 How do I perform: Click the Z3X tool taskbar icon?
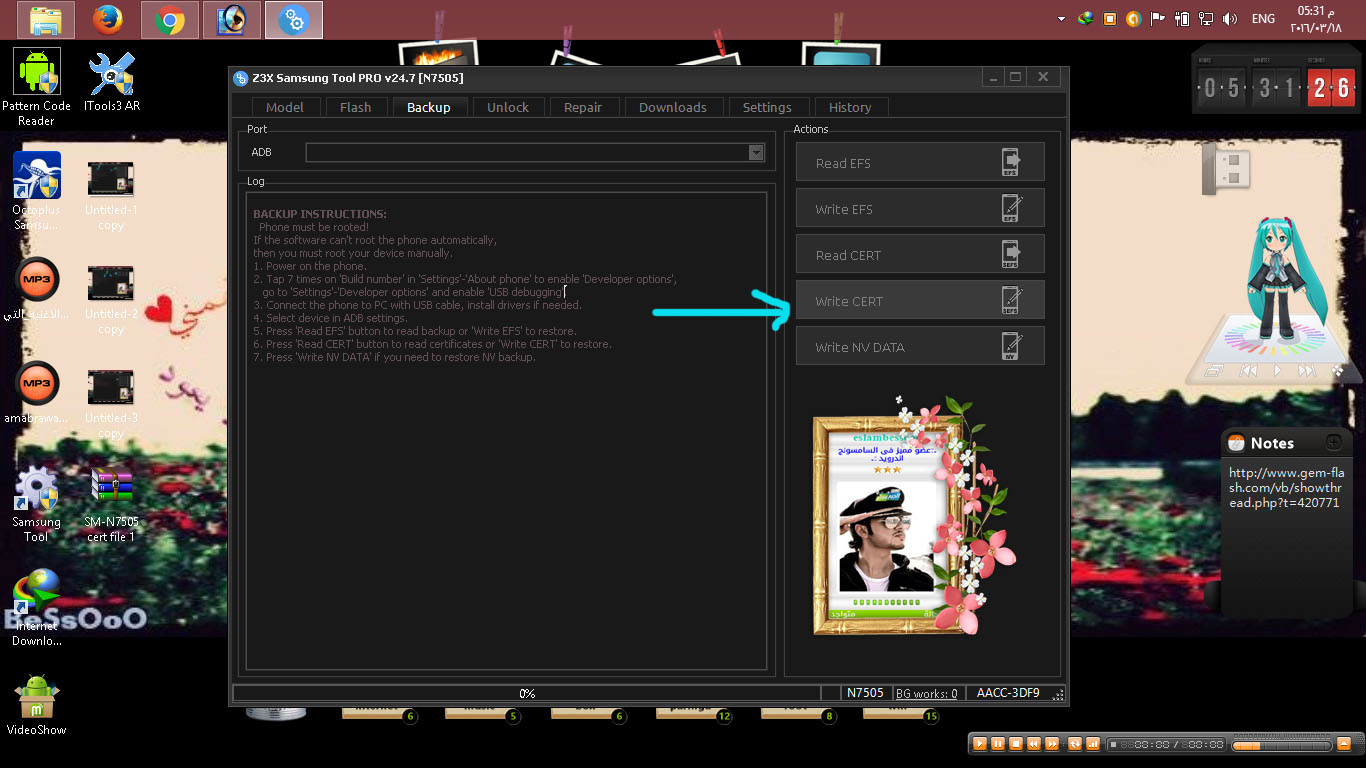pyautogui.click(x=294, y=19)
